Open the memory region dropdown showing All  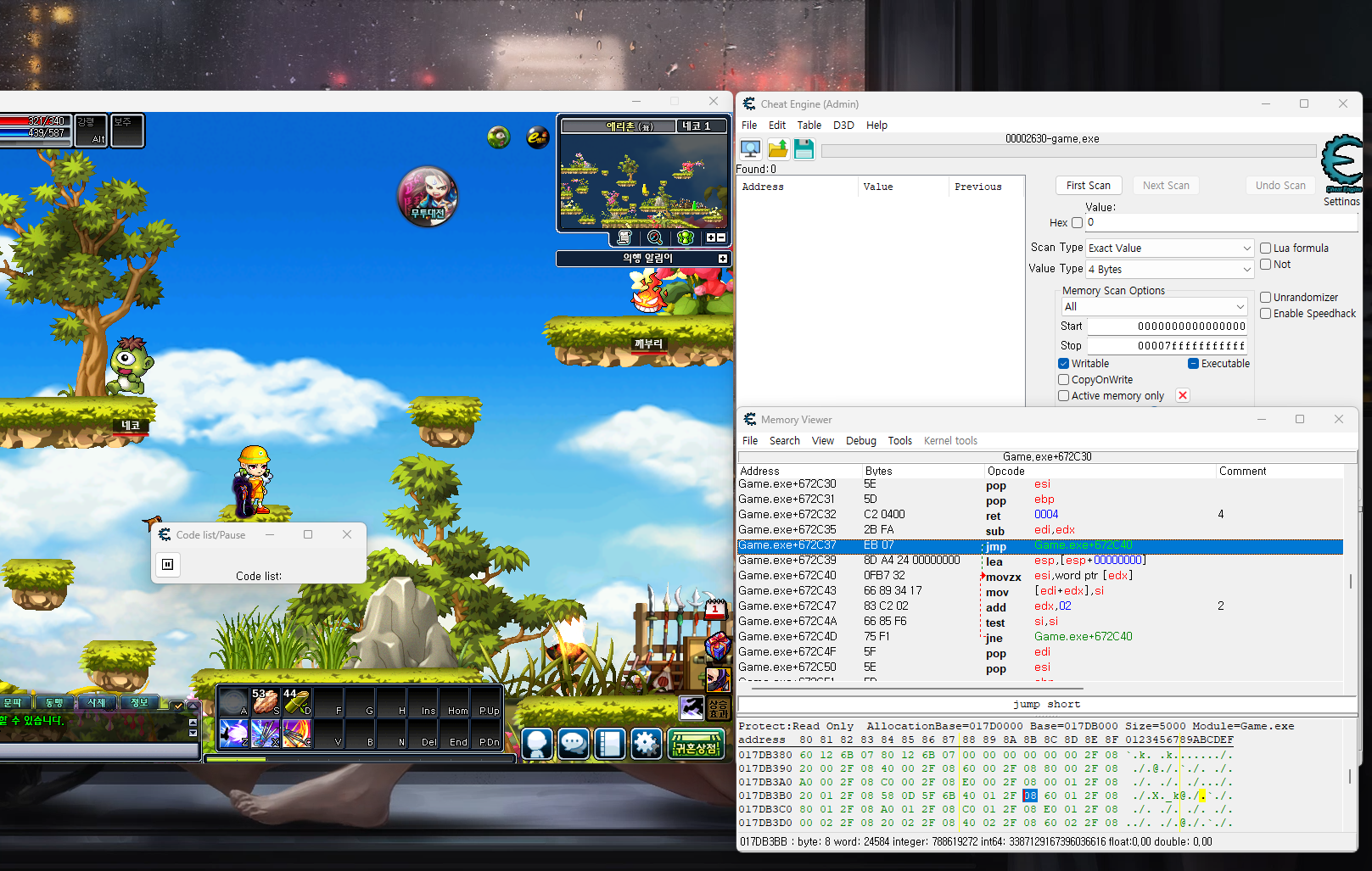[1154, 307]
